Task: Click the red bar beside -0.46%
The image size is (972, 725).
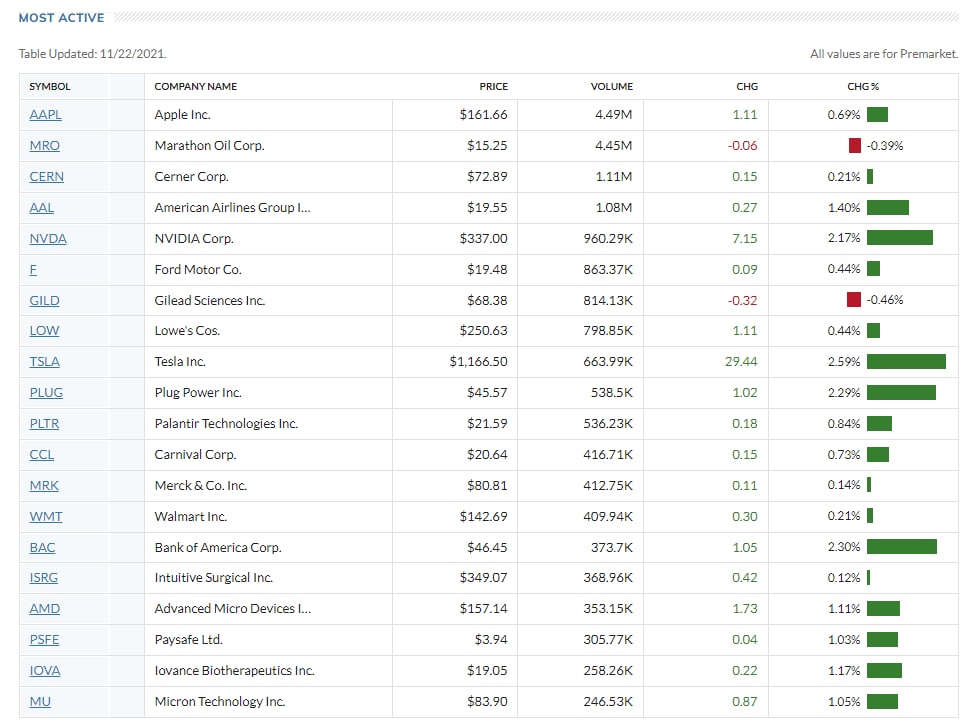Action: pos(854,300)
